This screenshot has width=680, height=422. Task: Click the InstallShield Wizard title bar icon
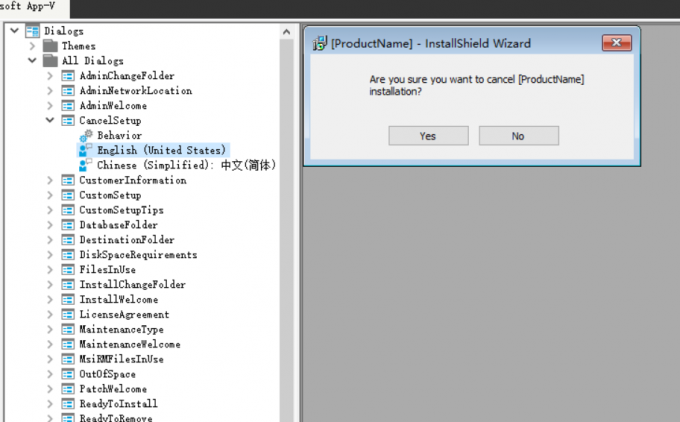[320, 43]
